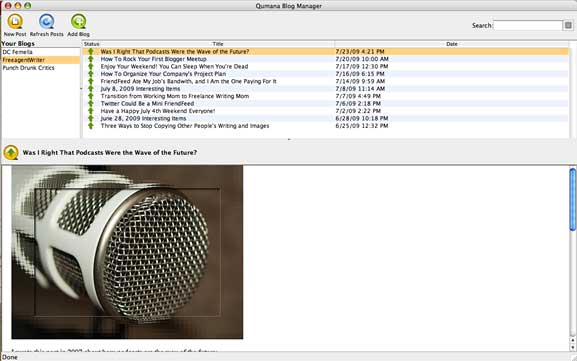Screen dimensions: 577x361
Task: Sort posts by the Date column header
Action: point(452,44)
